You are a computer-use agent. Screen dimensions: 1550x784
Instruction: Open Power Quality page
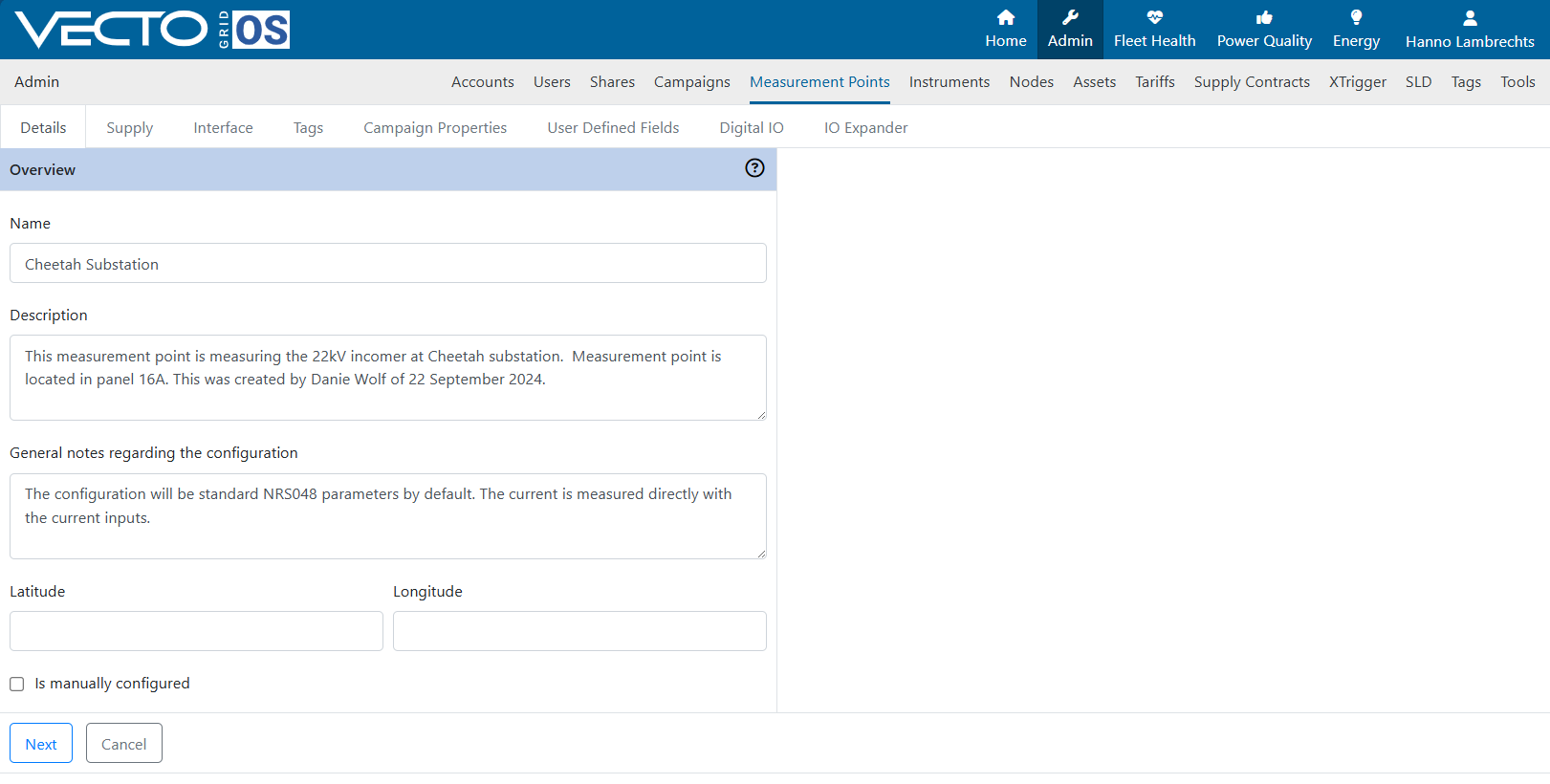coord(1264,30)
